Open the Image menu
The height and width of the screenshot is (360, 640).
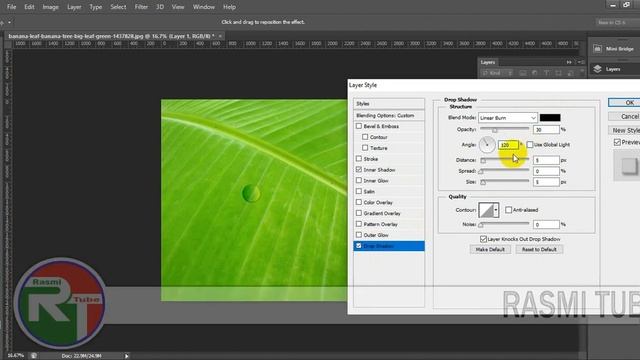point(51,7)
